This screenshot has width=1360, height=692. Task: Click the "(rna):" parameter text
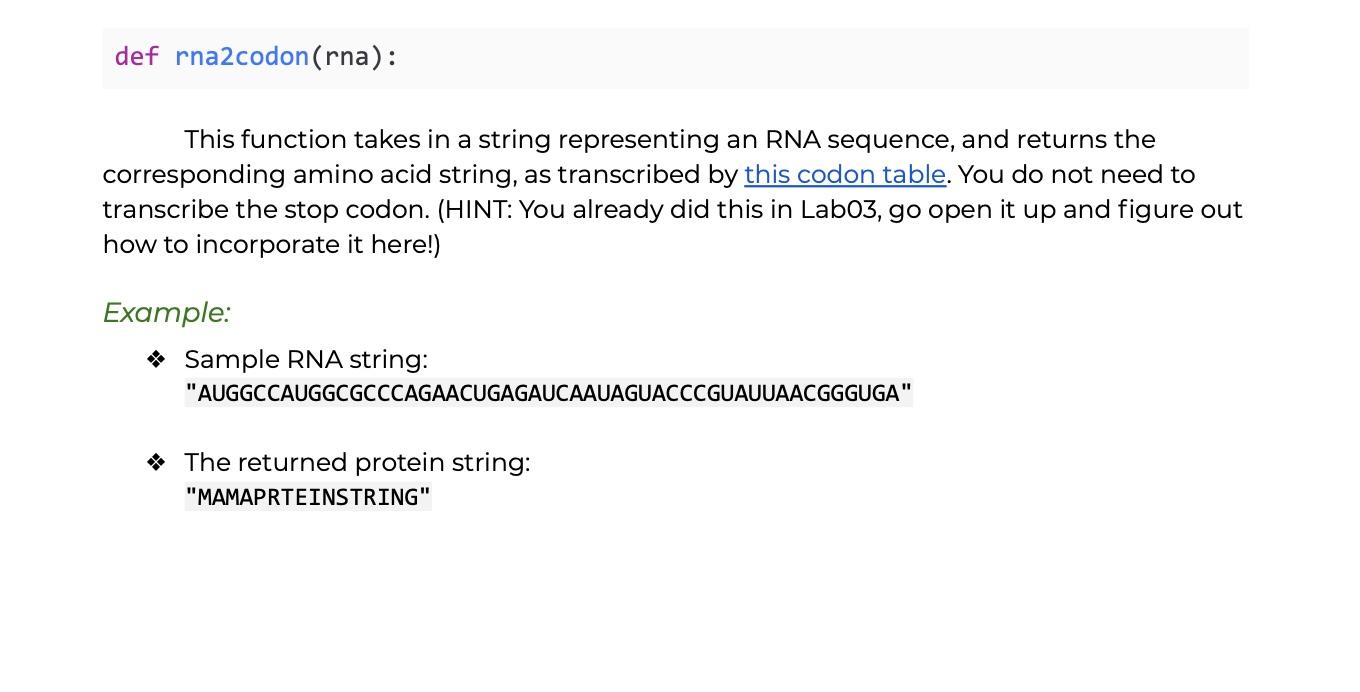355,57
